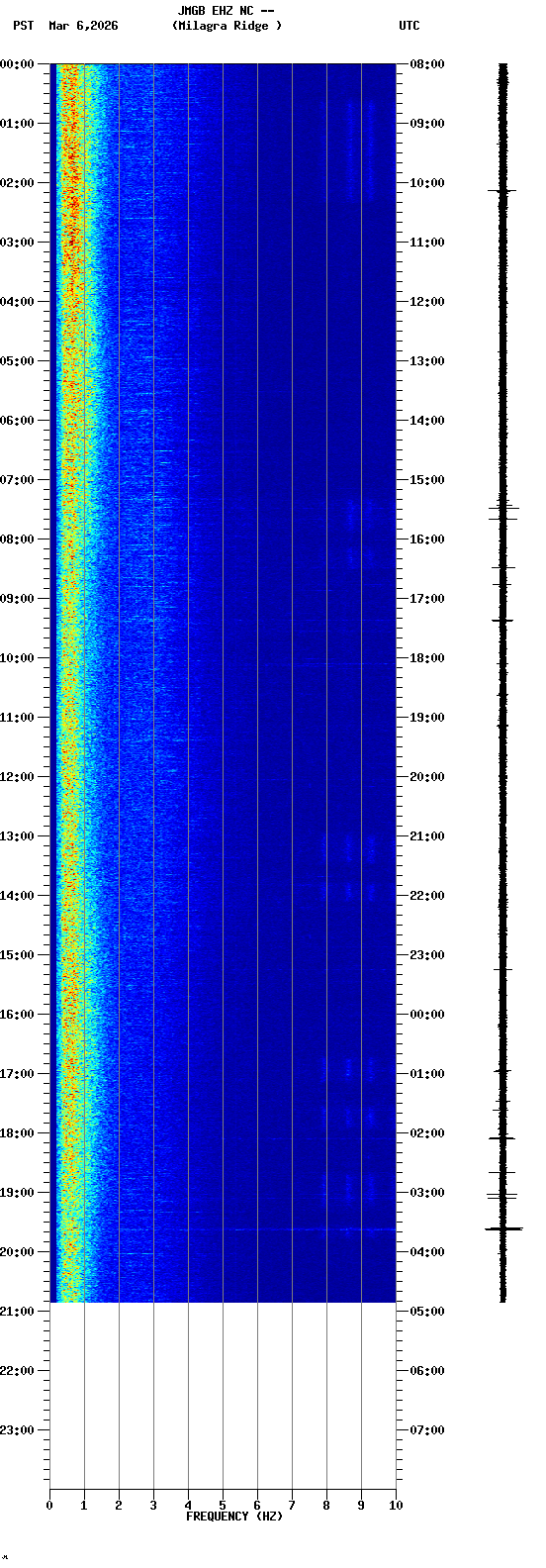
Task: Click the 23:00 PST time label
Action: [x=17, y=1430]
